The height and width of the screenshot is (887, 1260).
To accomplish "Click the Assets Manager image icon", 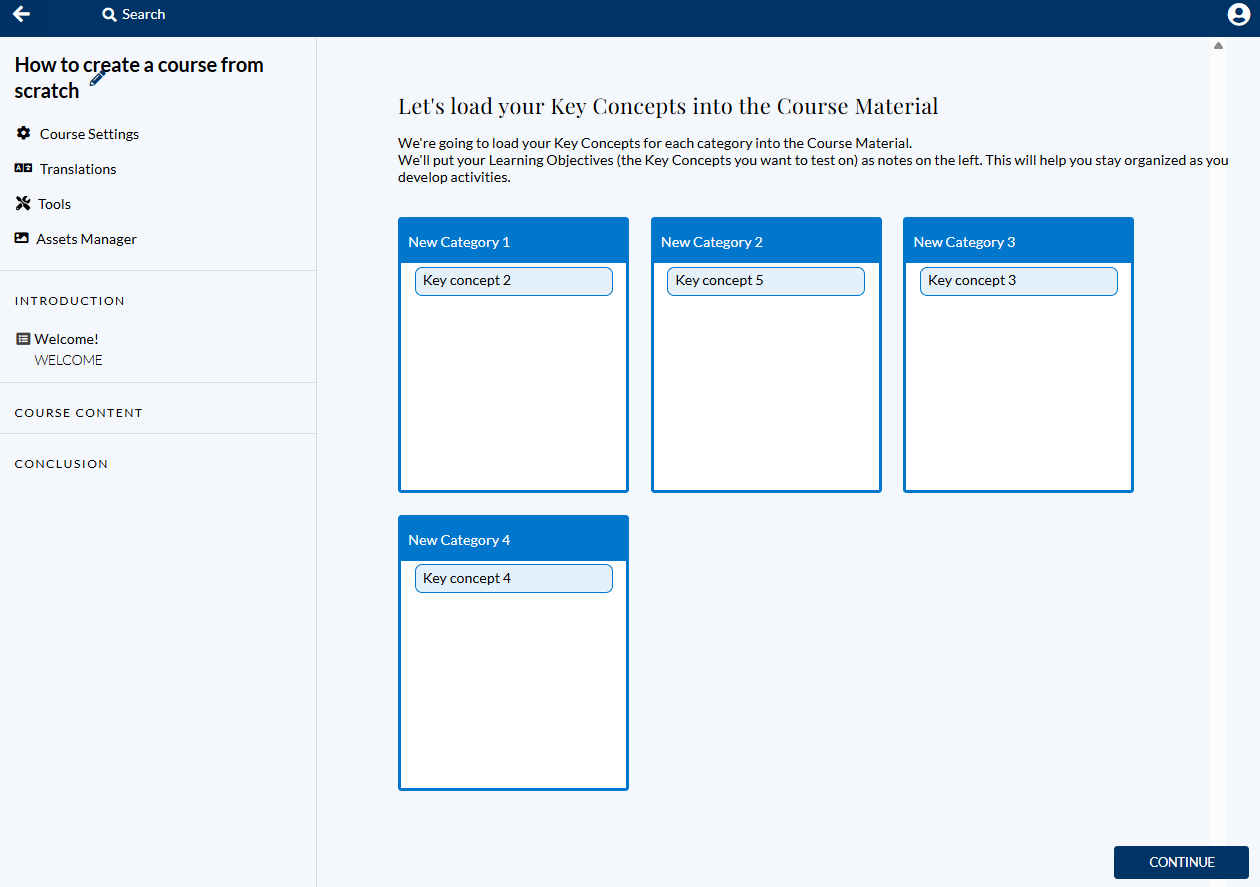I will (x=22, y=238).
